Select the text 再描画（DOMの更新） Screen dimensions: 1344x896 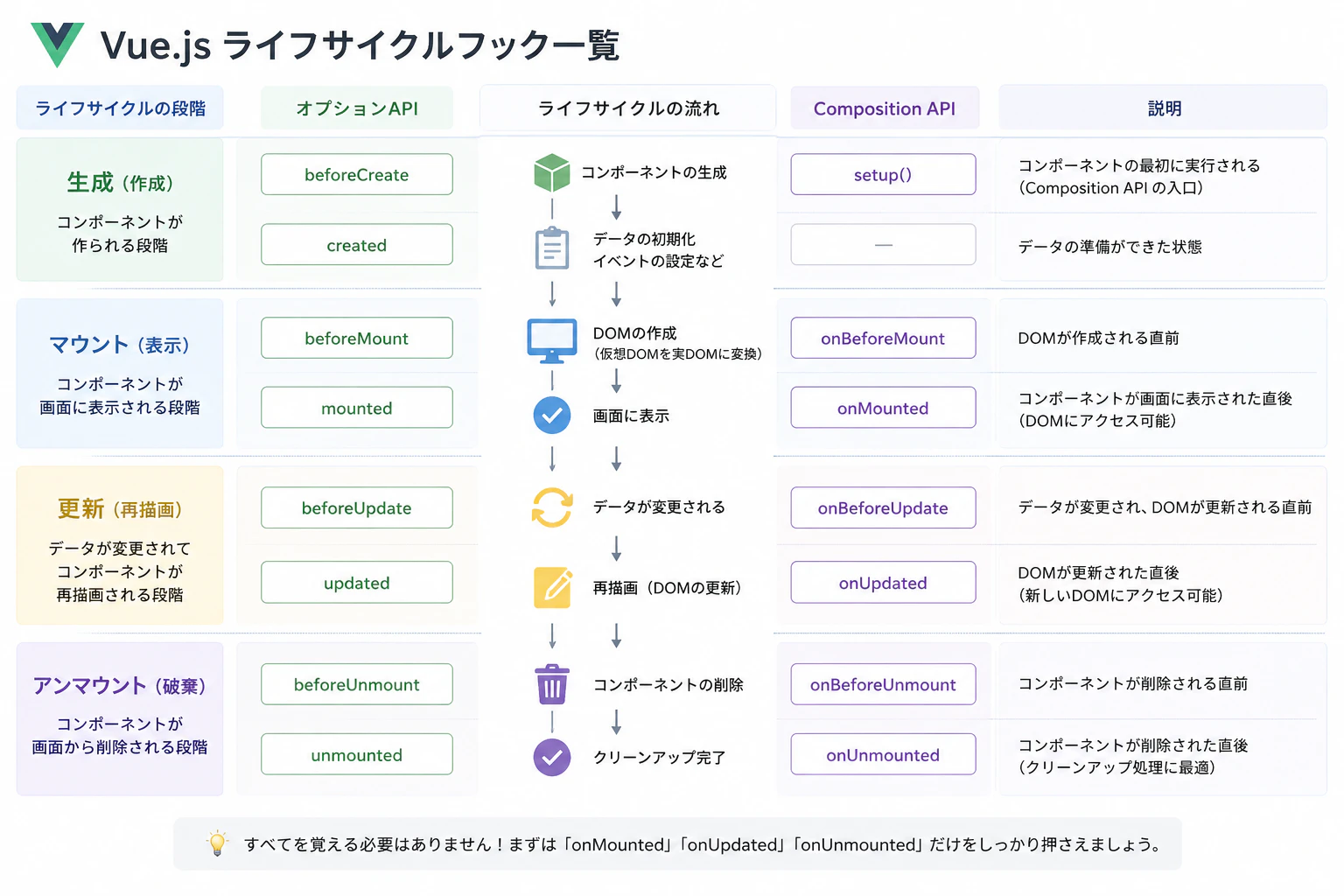[668, 588]
